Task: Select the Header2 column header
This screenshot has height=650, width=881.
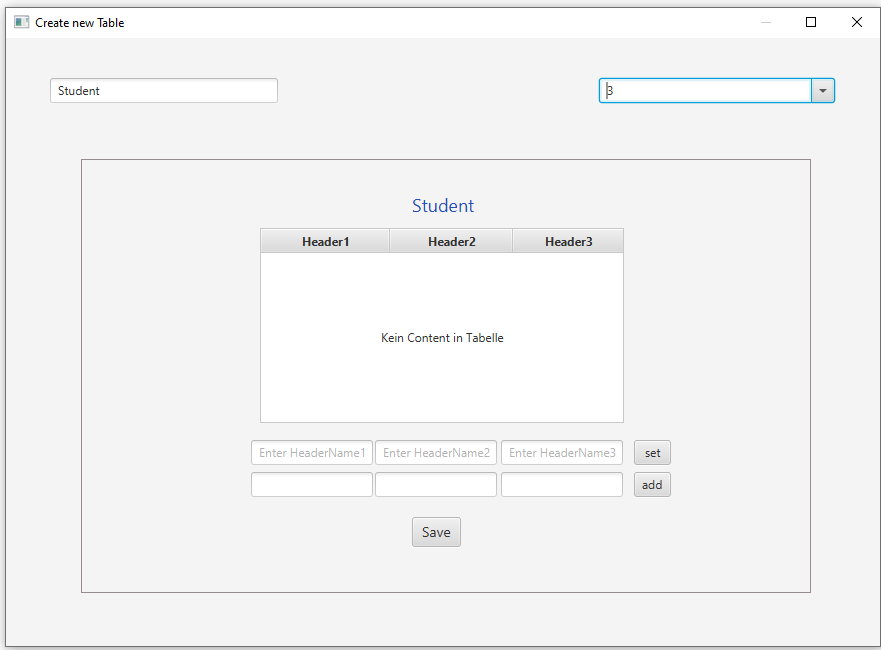Action: [450, 241]
